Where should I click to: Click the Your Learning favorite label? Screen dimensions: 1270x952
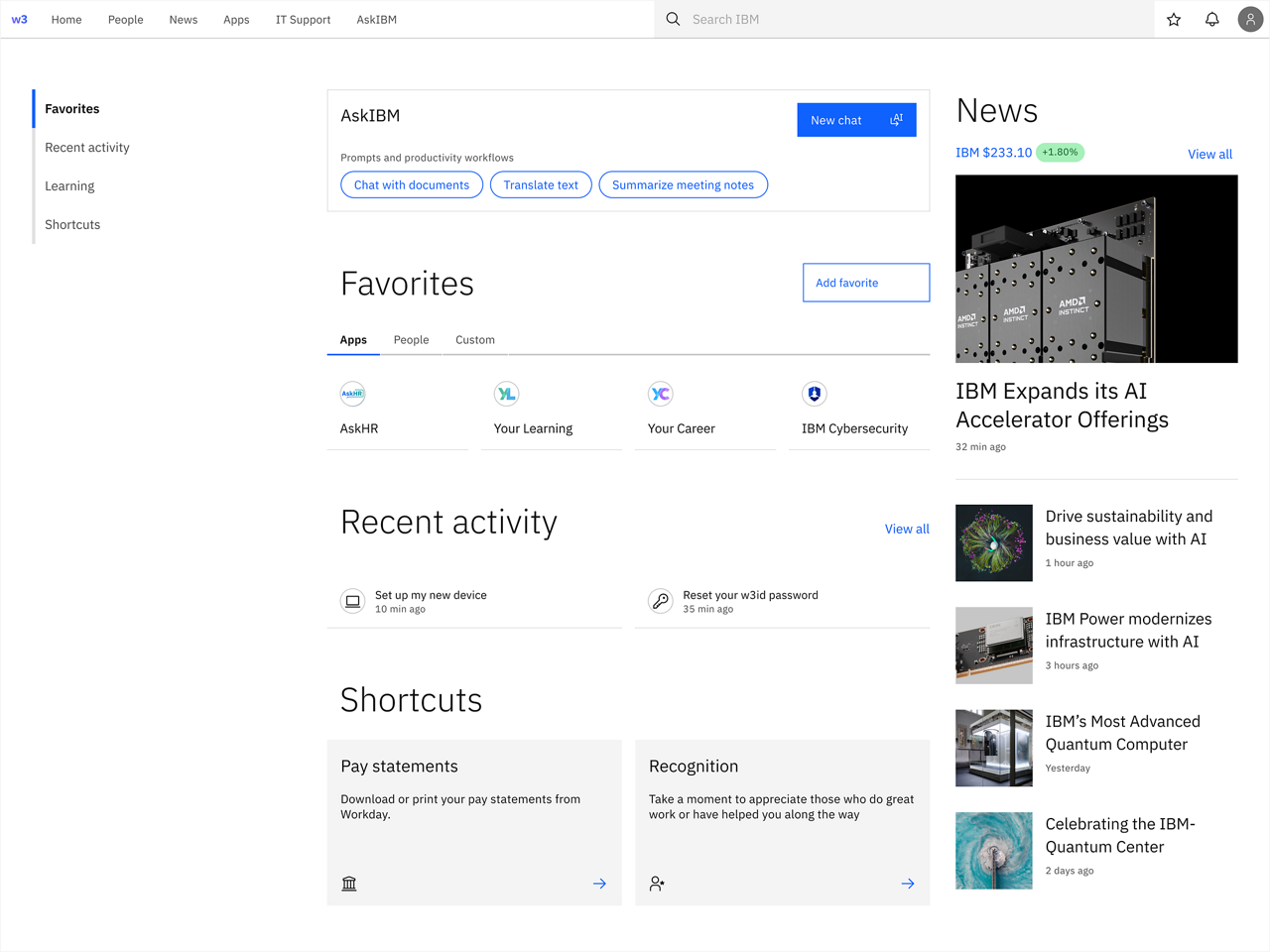pos(533,429)
